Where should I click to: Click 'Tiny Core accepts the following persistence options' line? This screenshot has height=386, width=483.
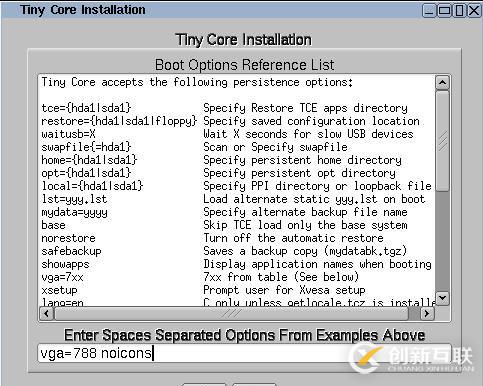tap(197, 82)
